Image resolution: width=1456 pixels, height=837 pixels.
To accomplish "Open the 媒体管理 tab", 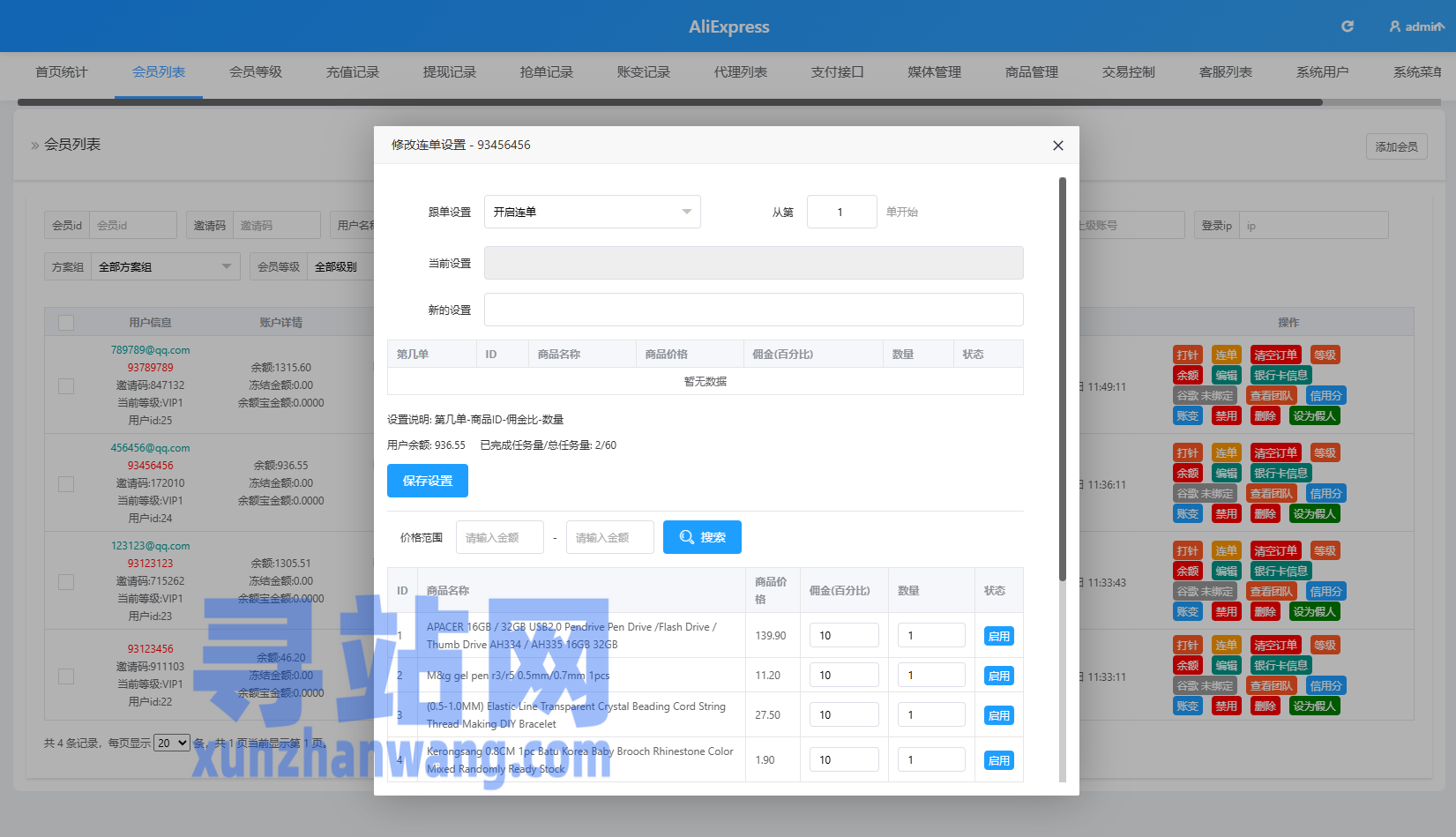I will (x=935, y=72).
